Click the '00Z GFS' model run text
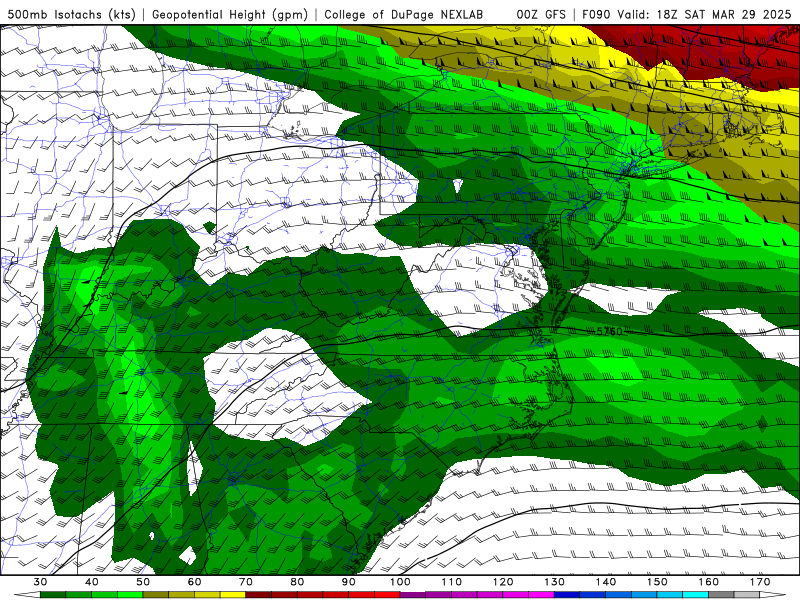Viewport: 800px width, 600px height. pos(541,14)
